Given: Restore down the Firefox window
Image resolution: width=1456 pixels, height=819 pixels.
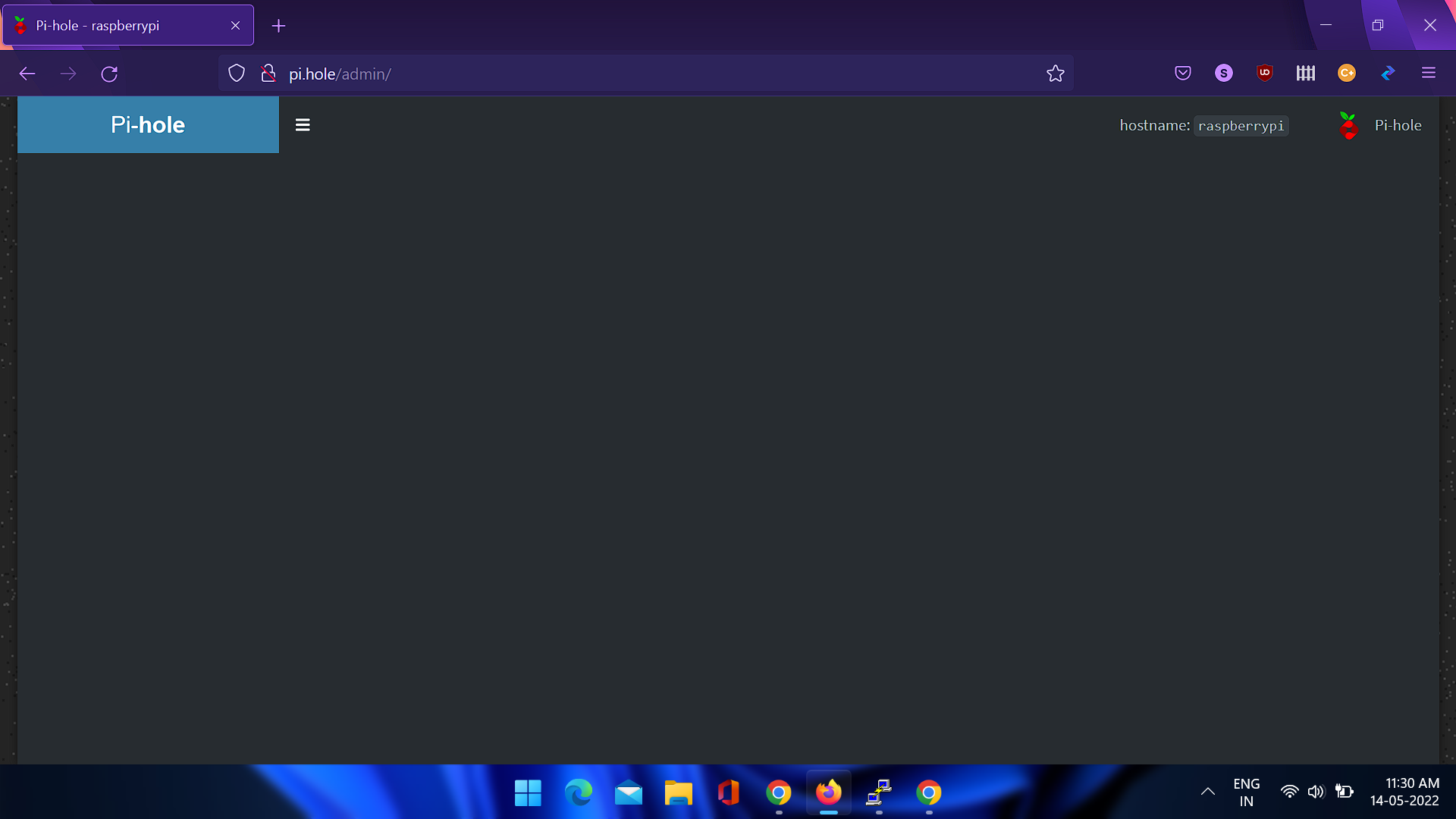Looking at the screenshot, I should (x=1378, y=25).
